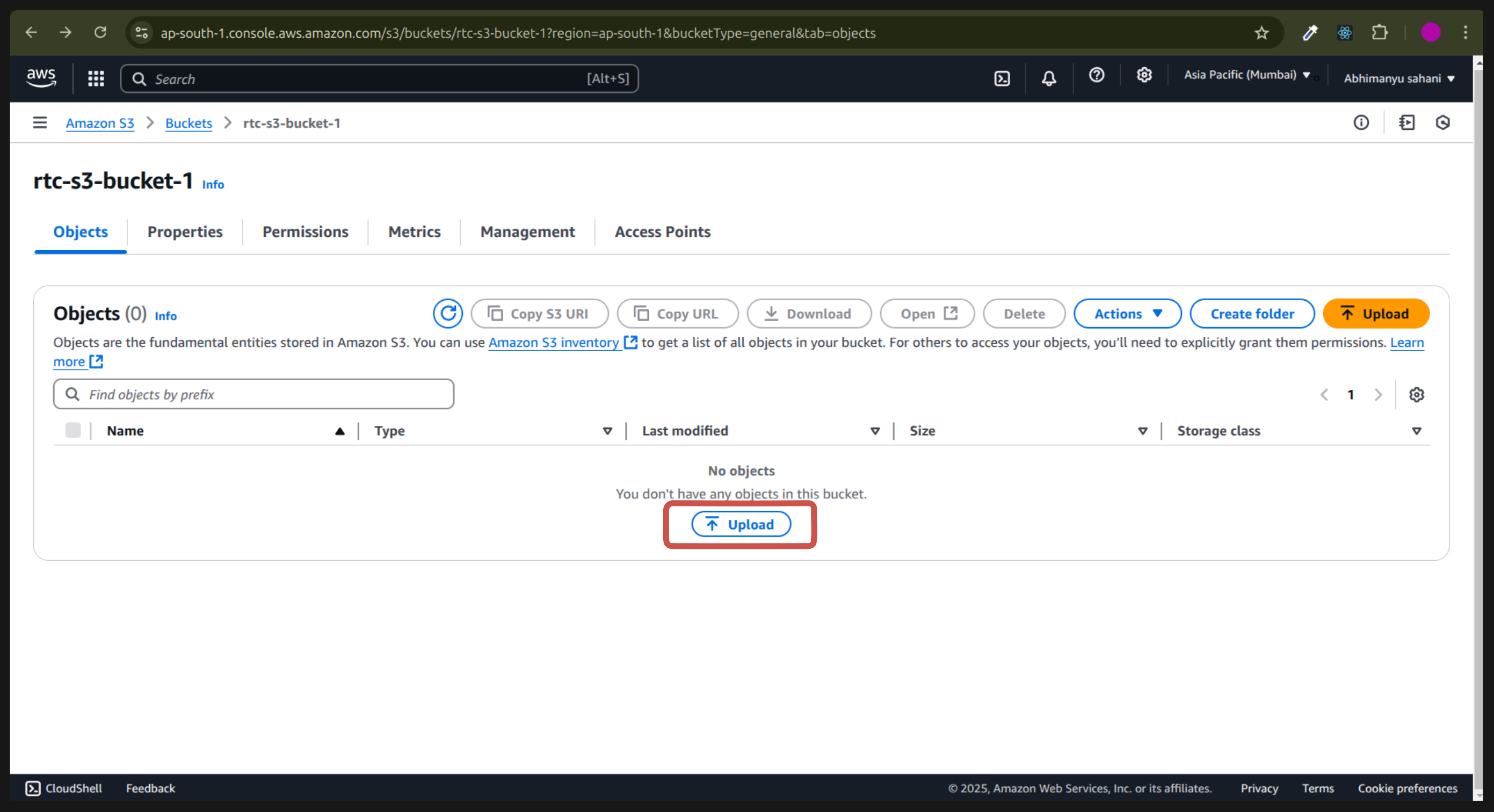Click the Open button

(x=927, y=314)
